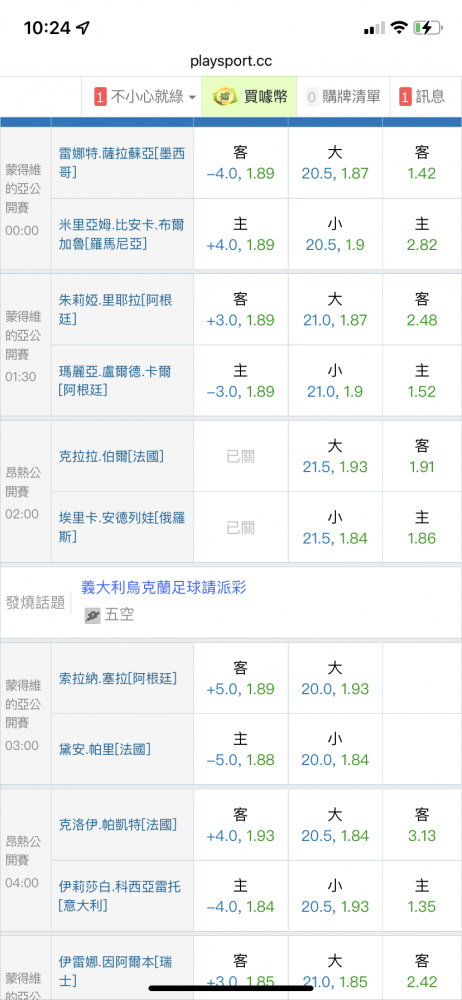Select 客 -4.0, 1.89 for 雷娜特.薩拉蘇亞
462x1000 pixels.
click(241, 163)
